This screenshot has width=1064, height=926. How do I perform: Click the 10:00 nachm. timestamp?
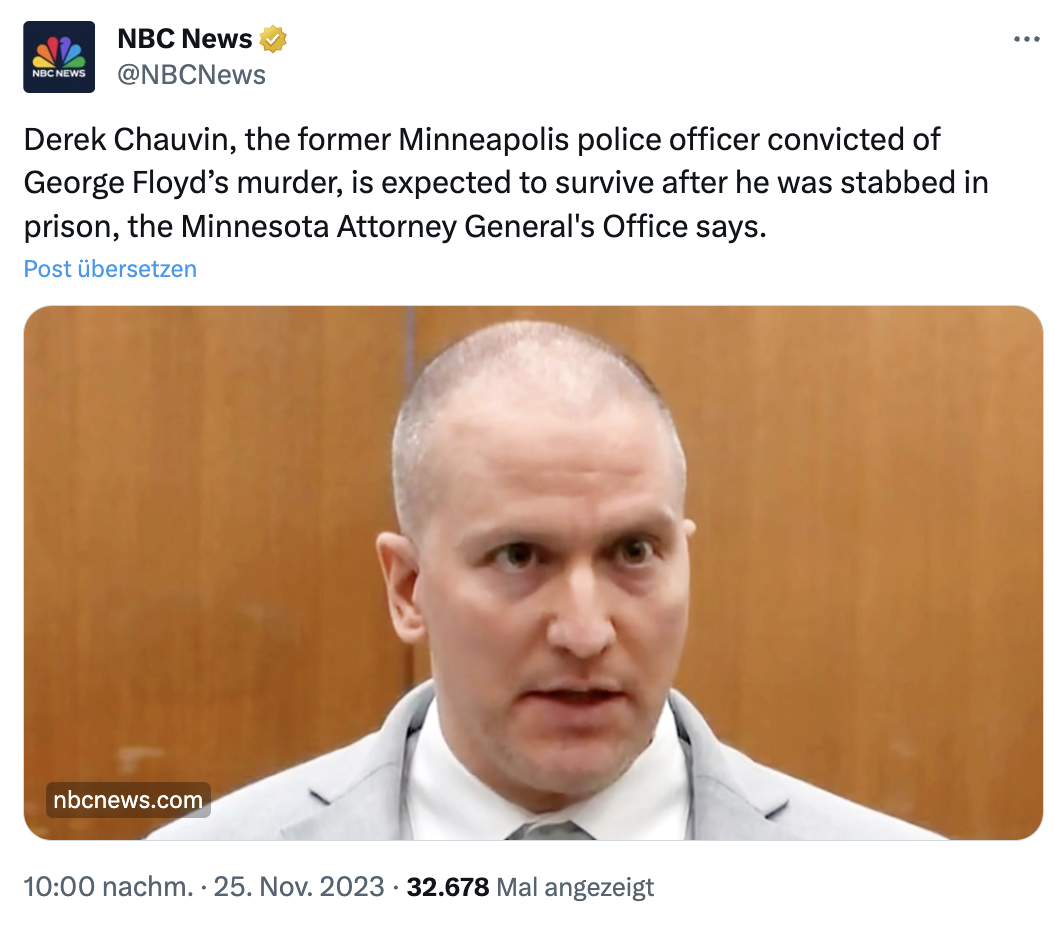click(x=108, y=887)
